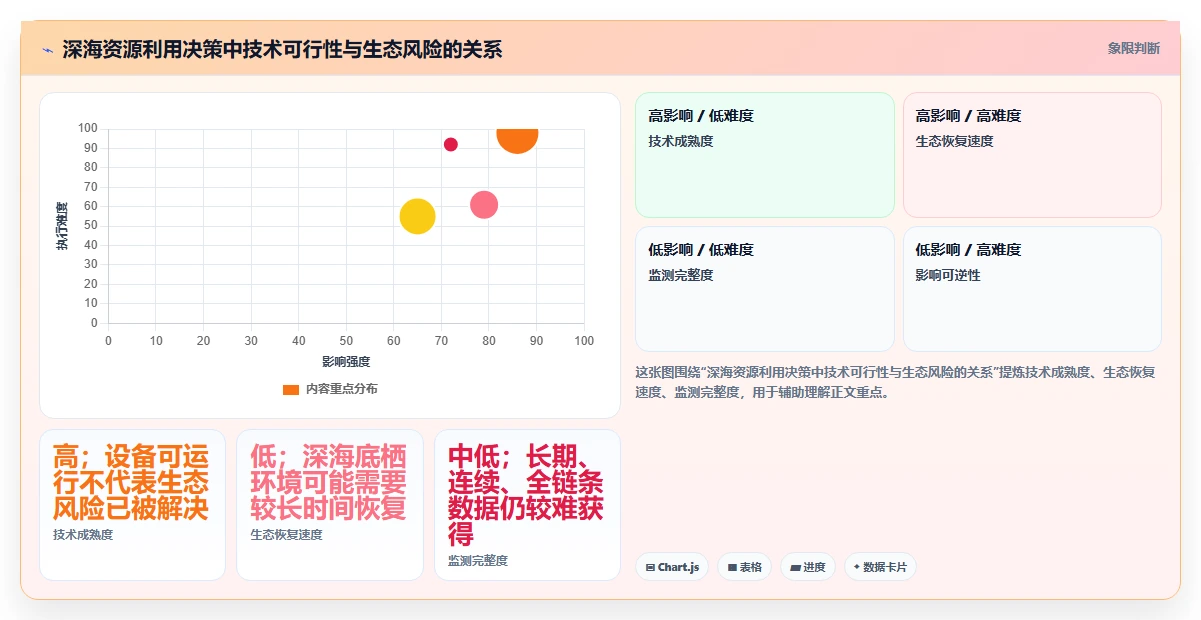The image size is (1201, 620).
Task: Click the 执行难度 y-axis title
Action: click(62, 226)
